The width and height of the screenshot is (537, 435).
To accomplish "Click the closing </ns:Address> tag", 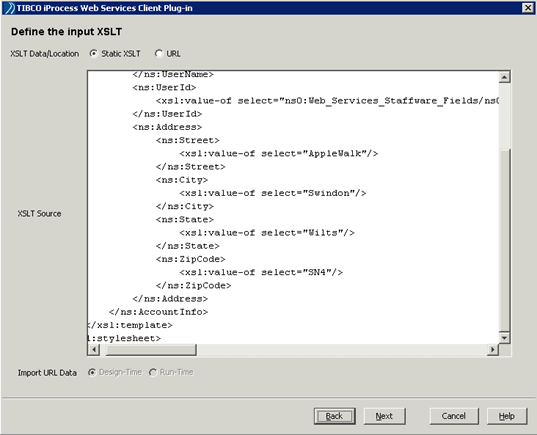I will 170,299.
